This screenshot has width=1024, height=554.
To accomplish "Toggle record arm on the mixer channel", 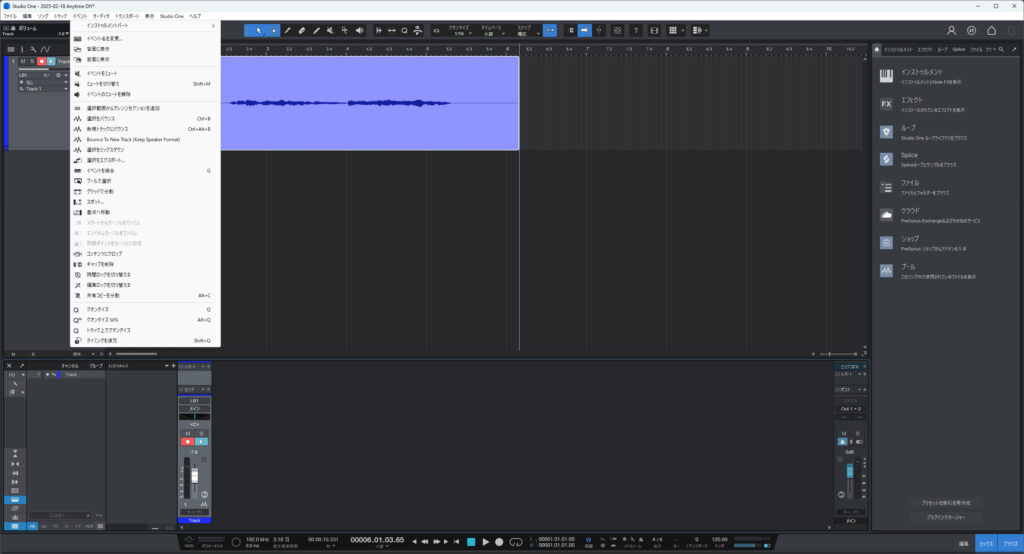I will click(187, 440).
